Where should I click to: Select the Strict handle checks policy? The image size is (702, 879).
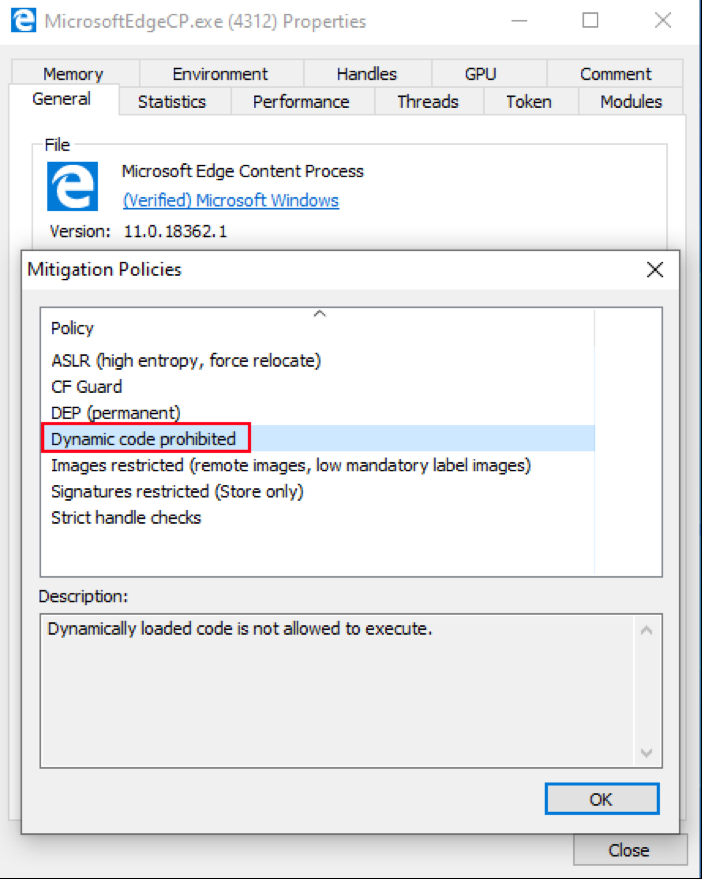[x=126, y=517]
